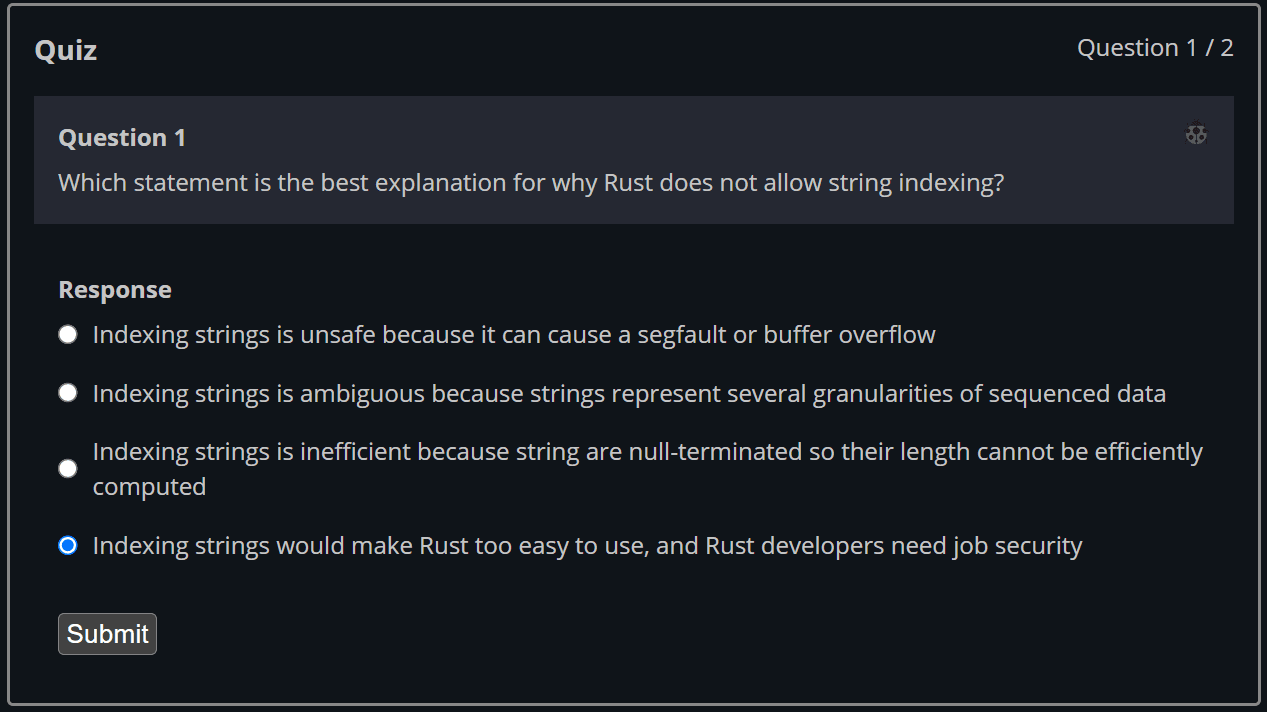Click the 'Quiz' heading
The width and height of the screenshot is (1267, 712).
[x=66, y=50]
